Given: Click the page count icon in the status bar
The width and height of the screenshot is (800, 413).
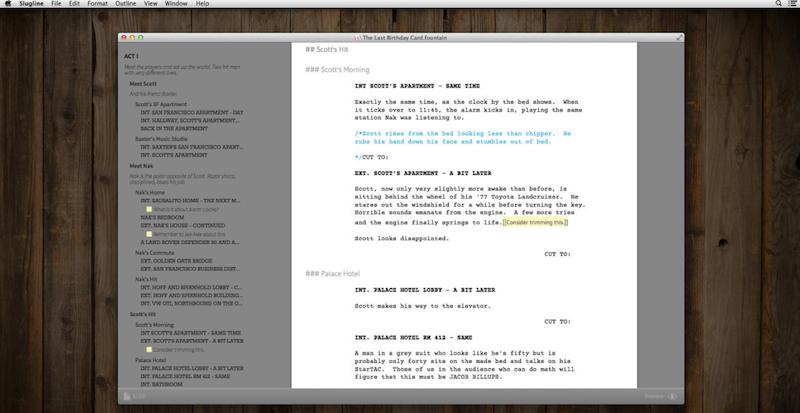Looking at the screenshot, I should point(127,396).
